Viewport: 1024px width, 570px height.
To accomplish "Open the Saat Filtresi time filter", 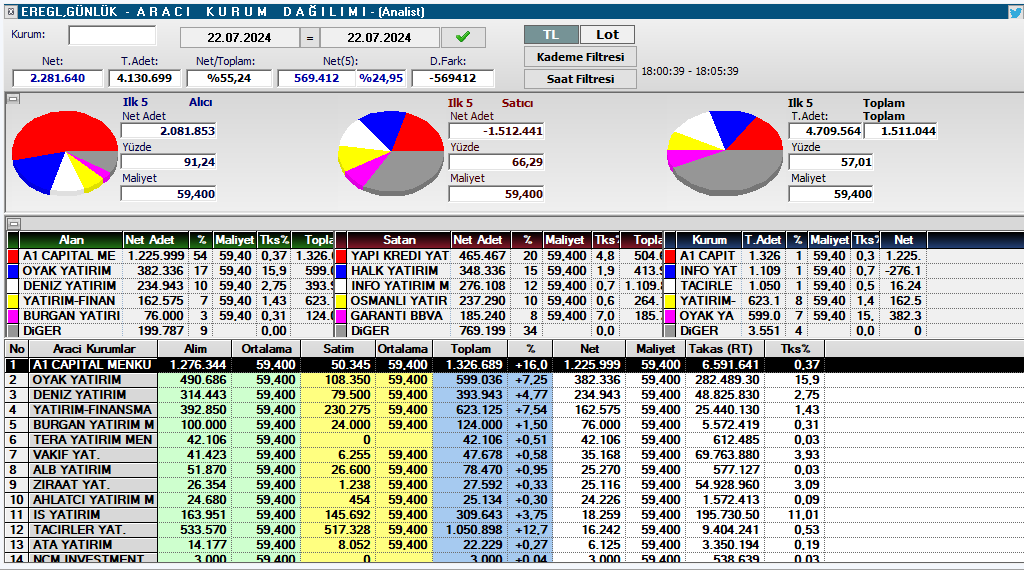I will (x=580, y=78).
